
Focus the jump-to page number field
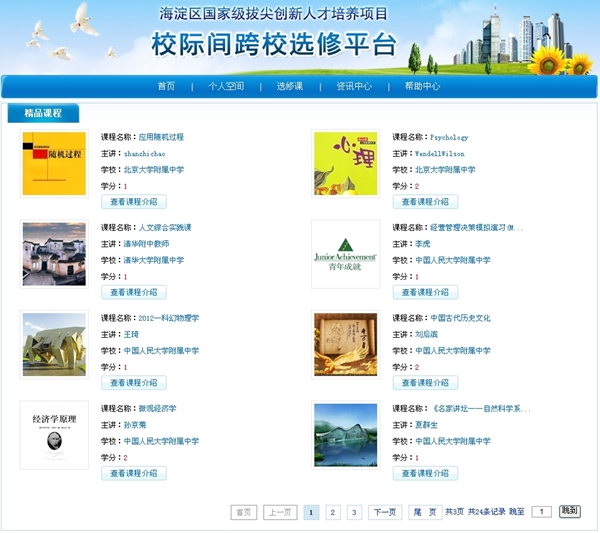tap(541, 512)
